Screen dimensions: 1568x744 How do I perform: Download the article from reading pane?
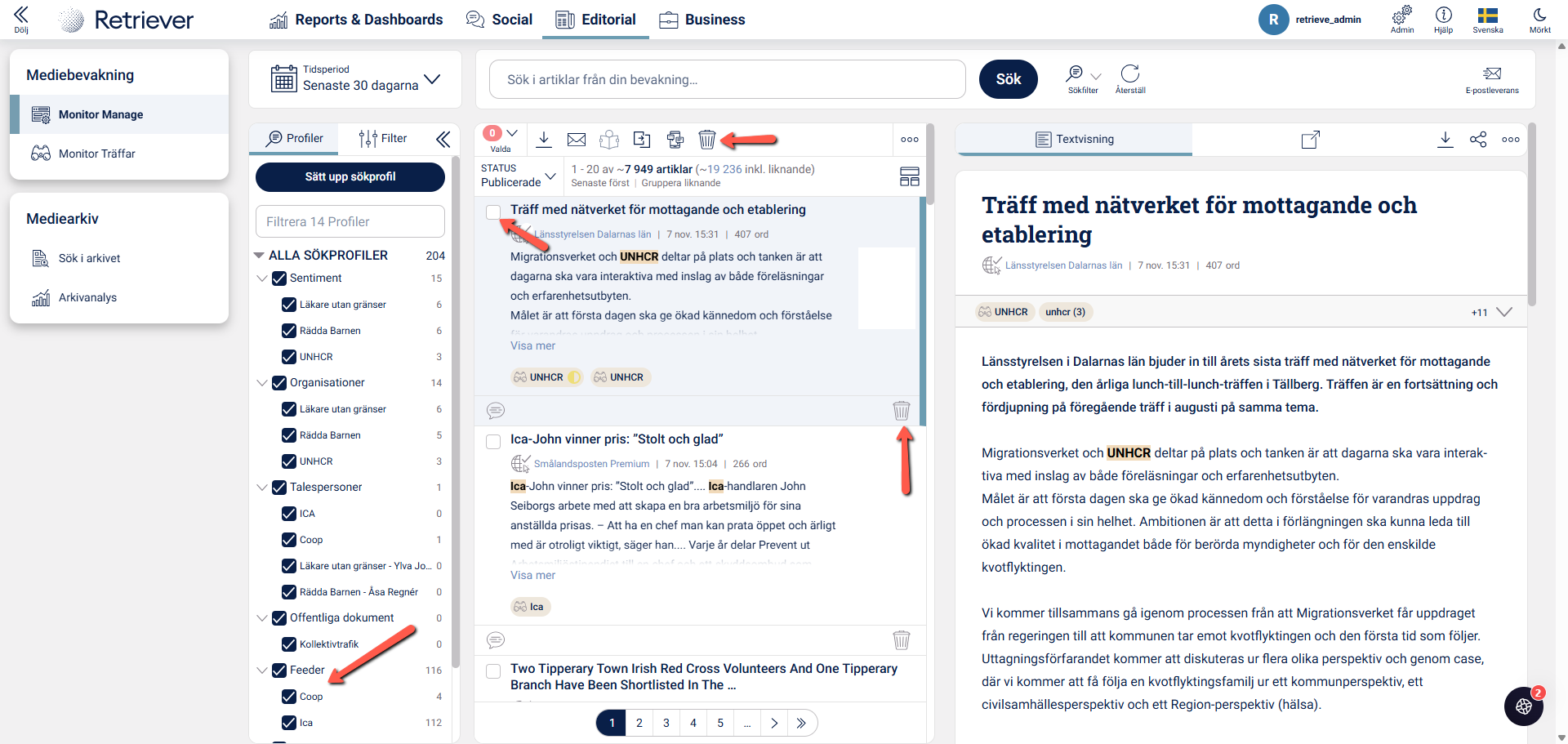pos(1445,140)
